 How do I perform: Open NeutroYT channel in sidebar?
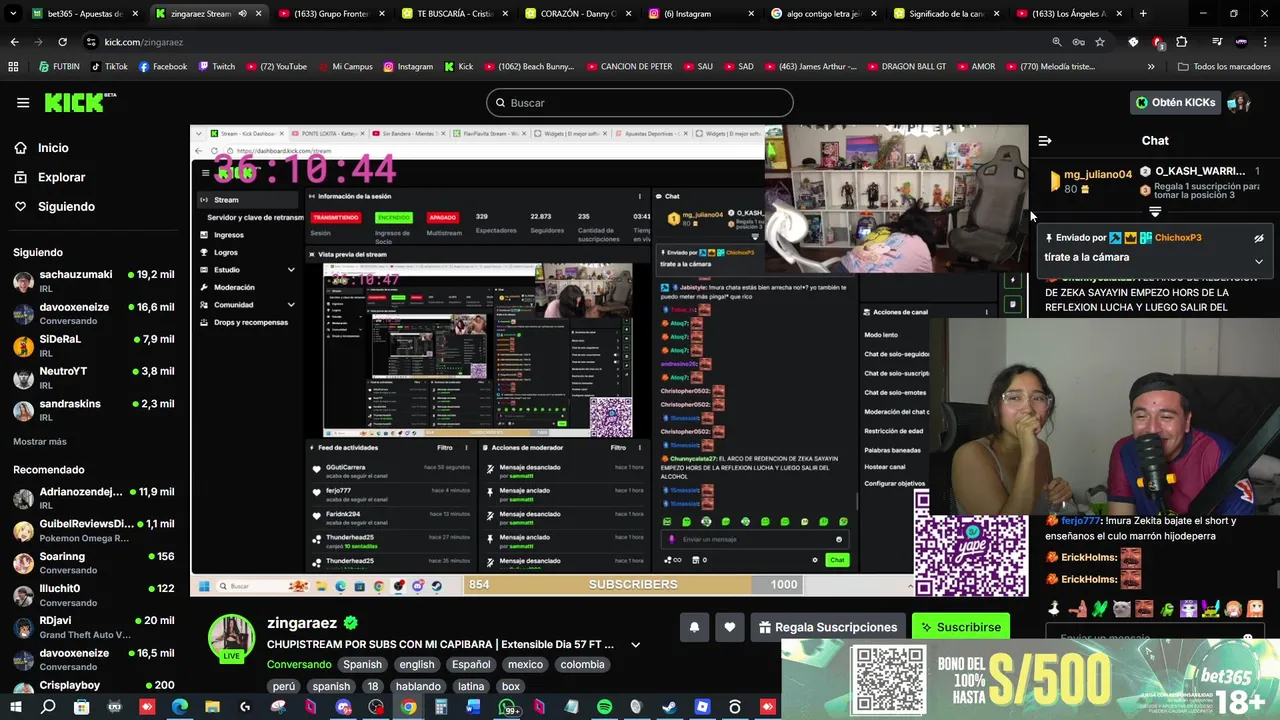tap(94, 378)
